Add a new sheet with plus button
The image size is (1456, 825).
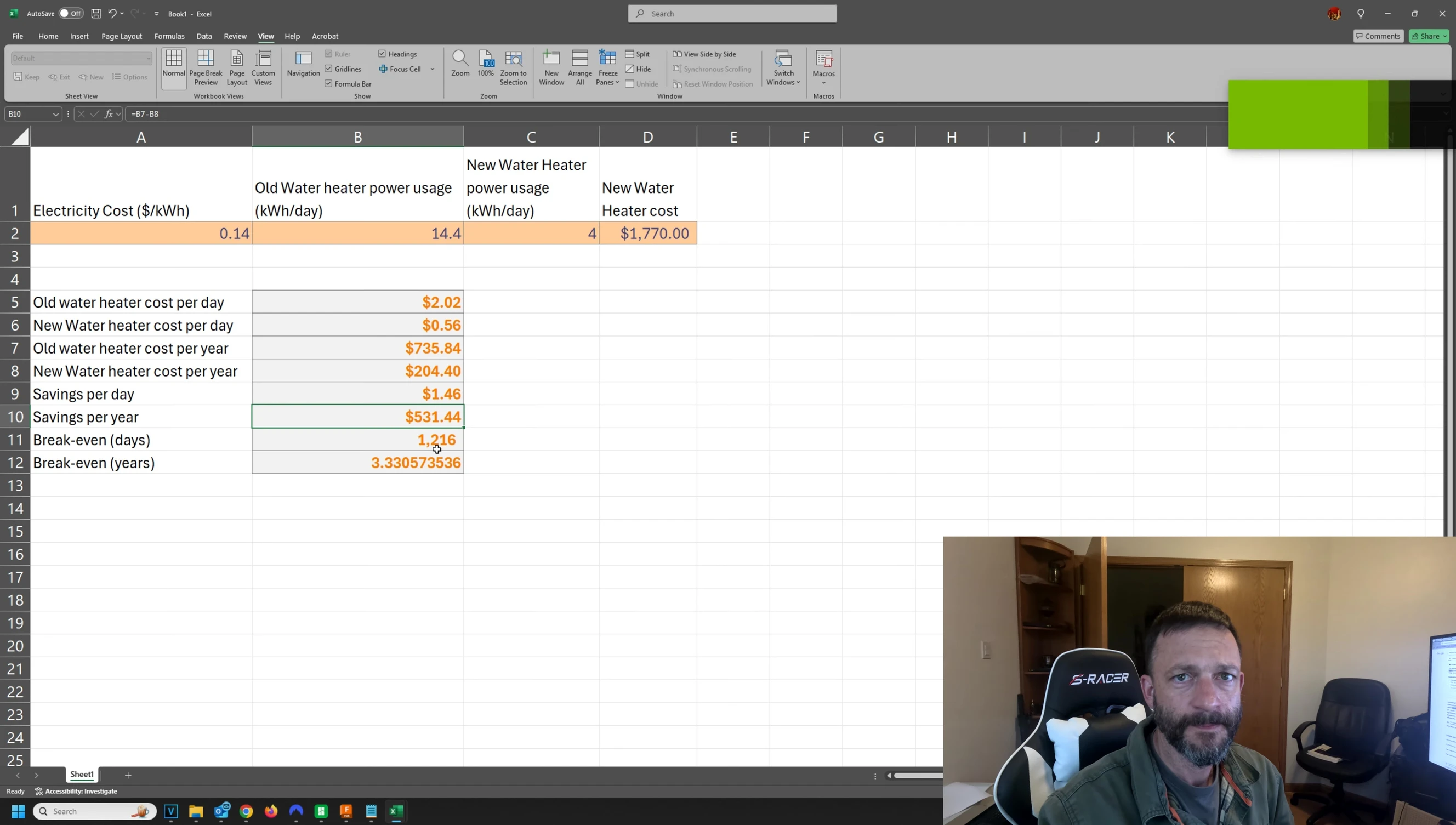(128, 775)
